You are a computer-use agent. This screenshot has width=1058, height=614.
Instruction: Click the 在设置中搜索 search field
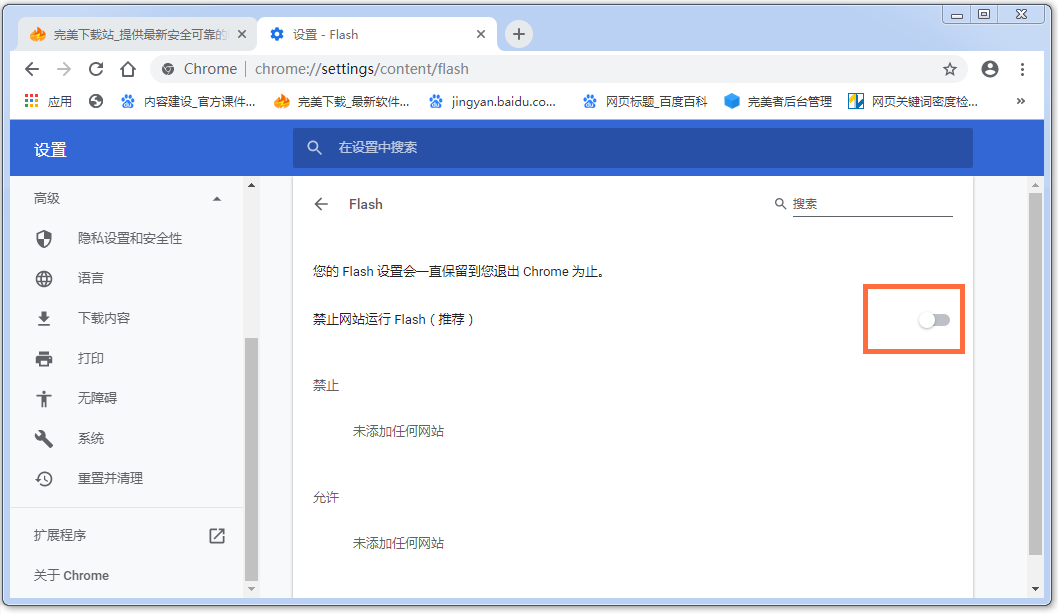point(633,148)
